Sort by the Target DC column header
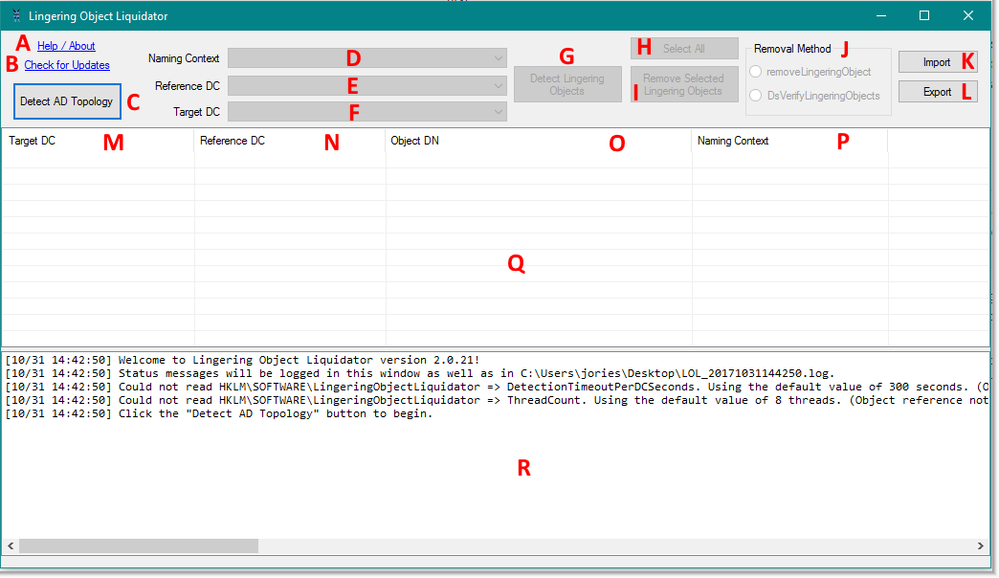This screenshot has width=999, height=578. point(98,141)
